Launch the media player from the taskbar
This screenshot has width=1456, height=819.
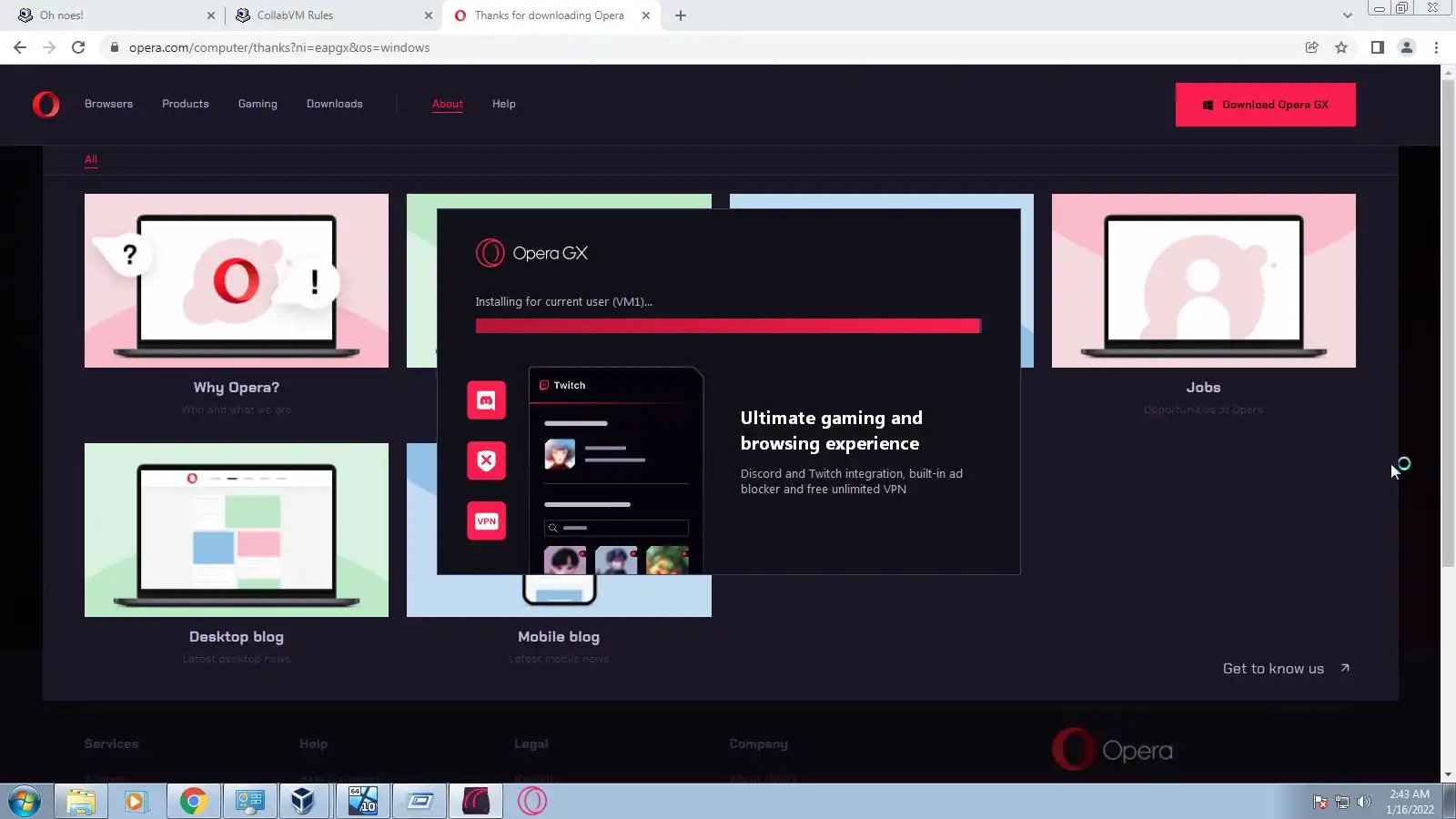(x=136, y=801)
